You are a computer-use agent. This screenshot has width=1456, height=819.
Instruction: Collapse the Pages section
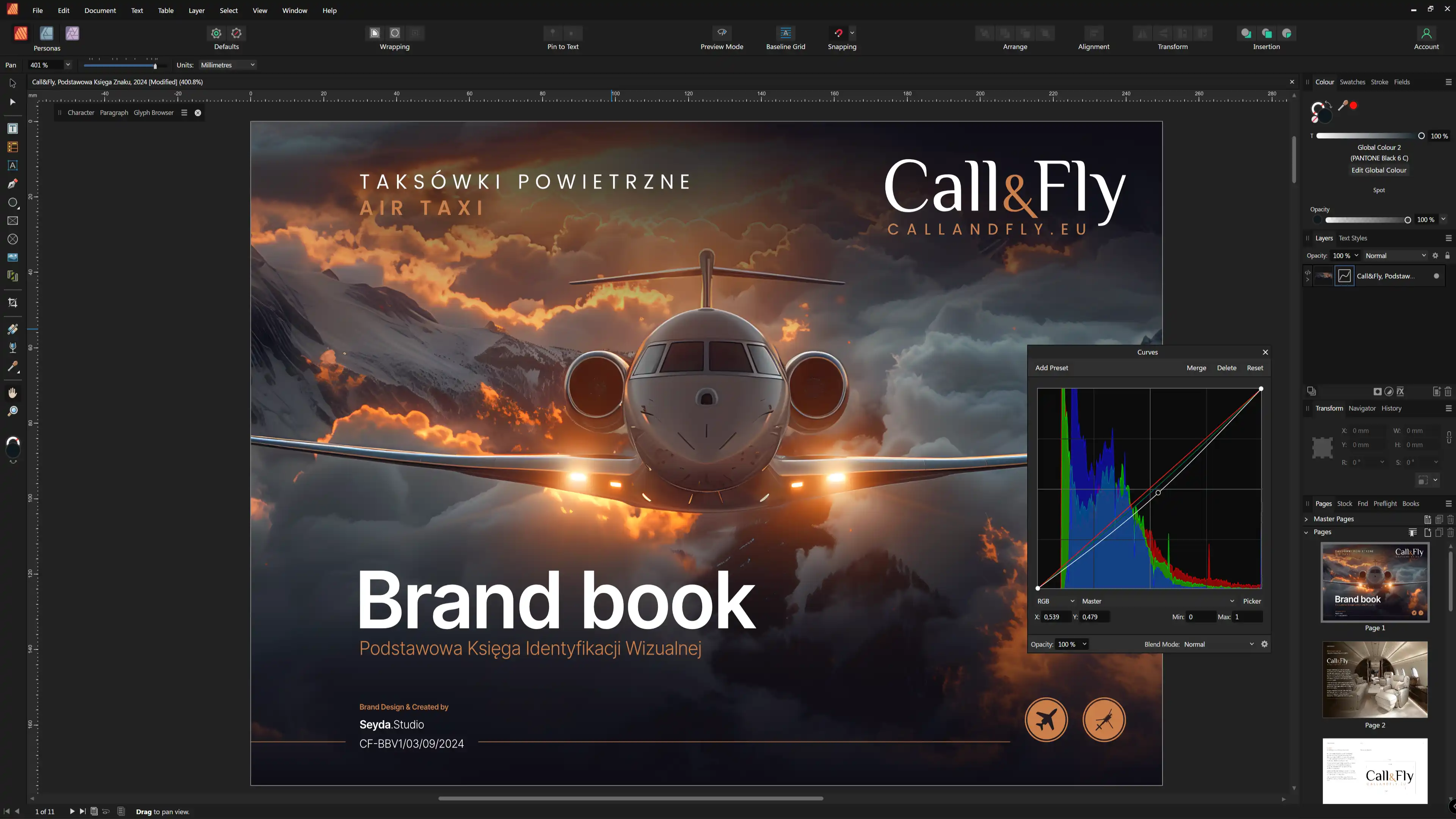point(1306,532)
